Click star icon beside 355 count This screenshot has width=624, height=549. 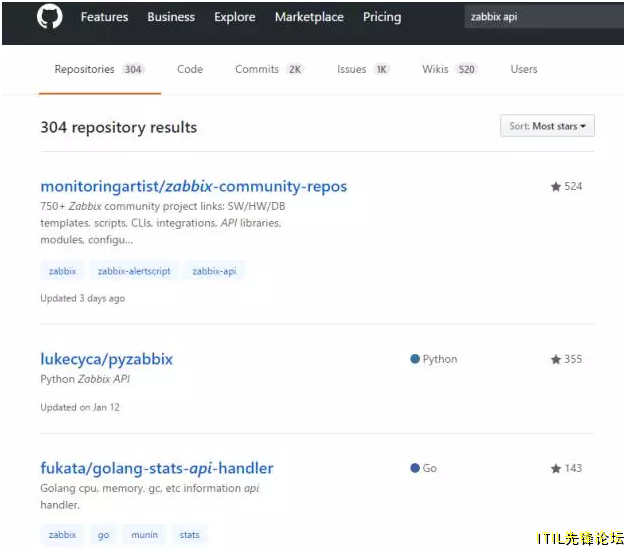556,359
